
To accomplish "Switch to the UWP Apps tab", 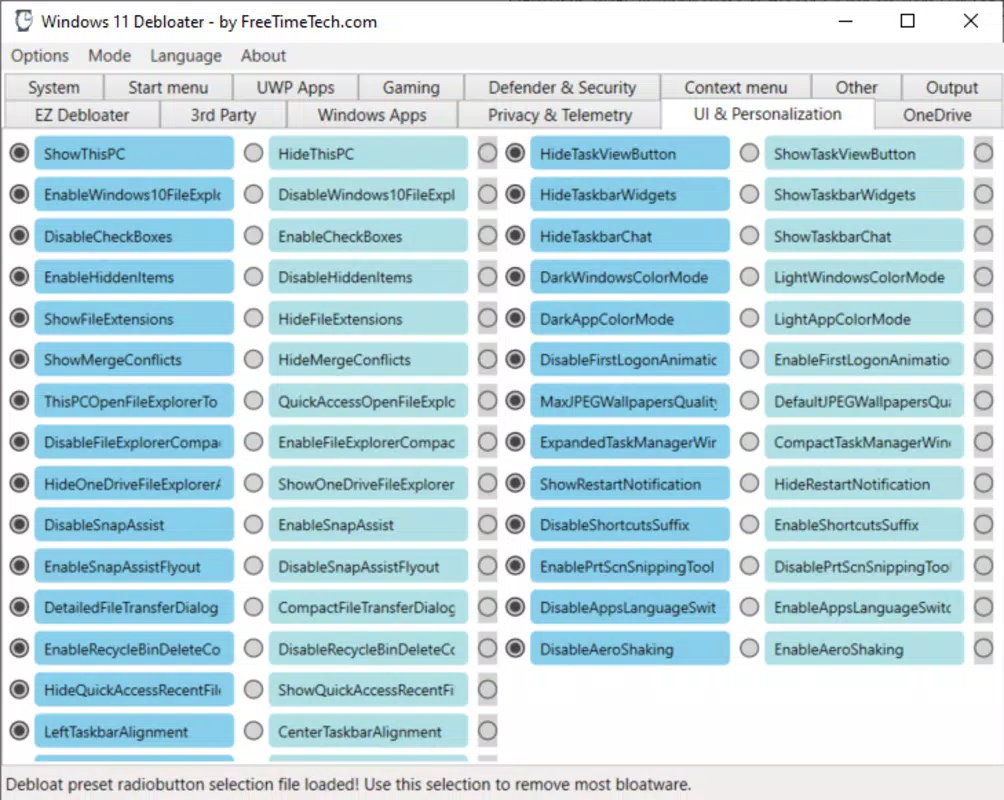I will click(295, 87).
